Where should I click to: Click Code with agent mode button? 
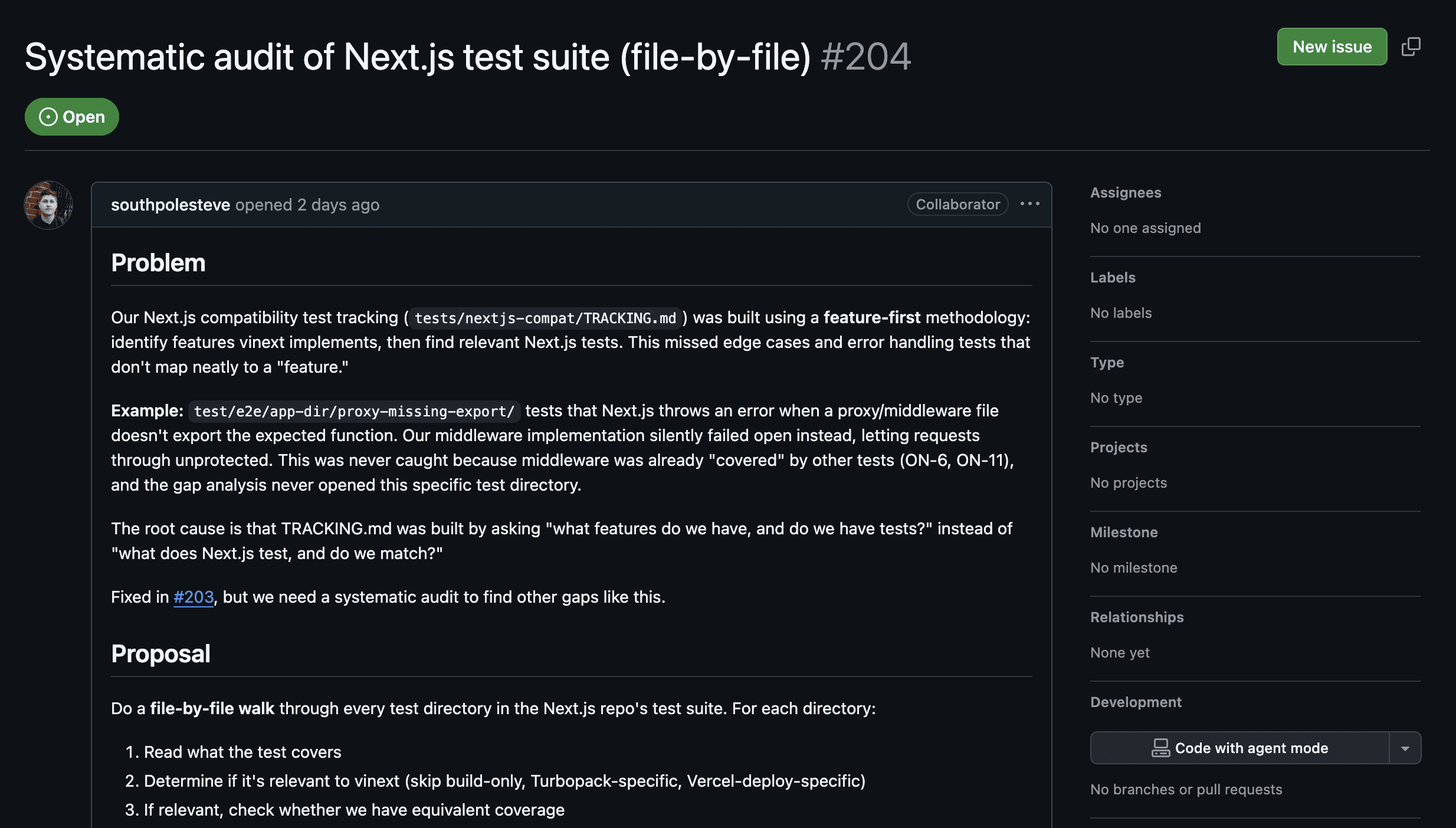pyautogui.click(x=1251, y=748)
